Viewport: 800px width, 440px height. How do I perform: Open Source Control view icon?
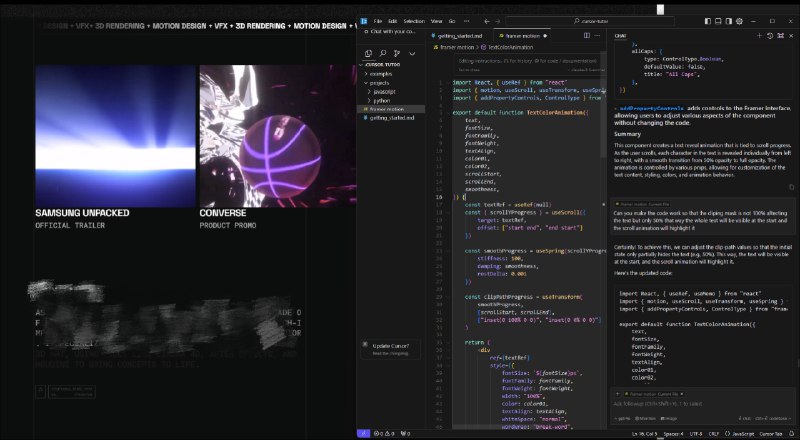(x=397, y=53)
